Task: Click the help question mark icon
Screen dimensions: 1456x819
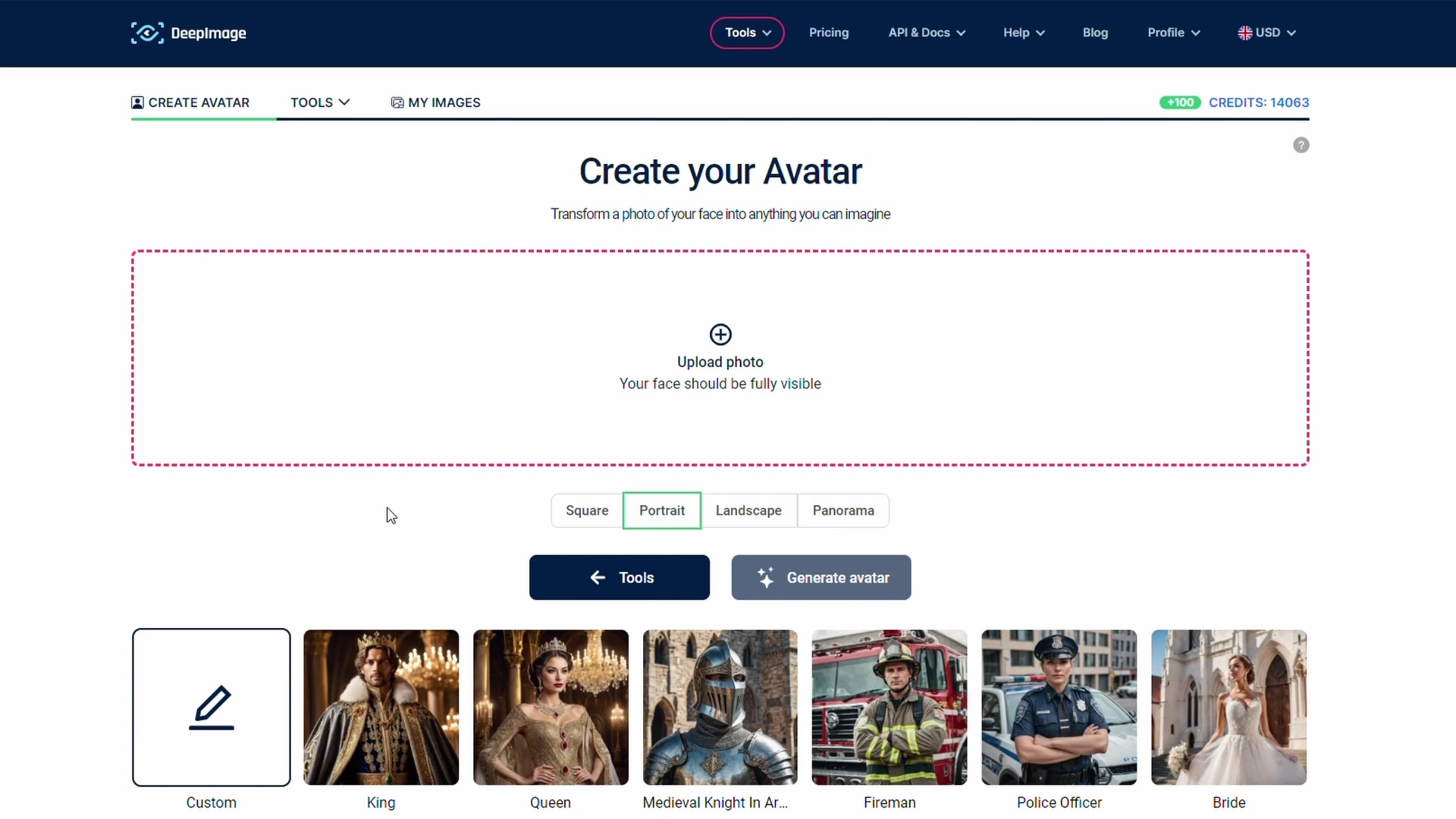Action: click(x=1301, y=145)
